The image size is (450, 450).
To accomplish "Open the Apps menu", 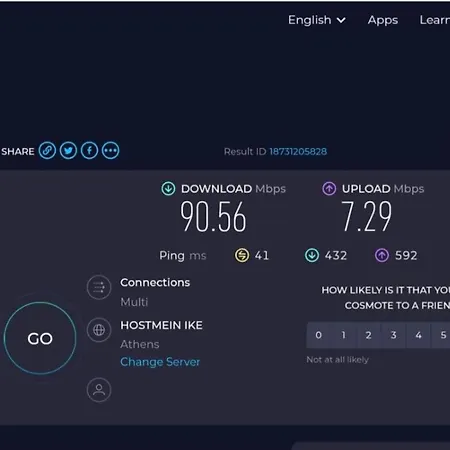I will point(383,20).
